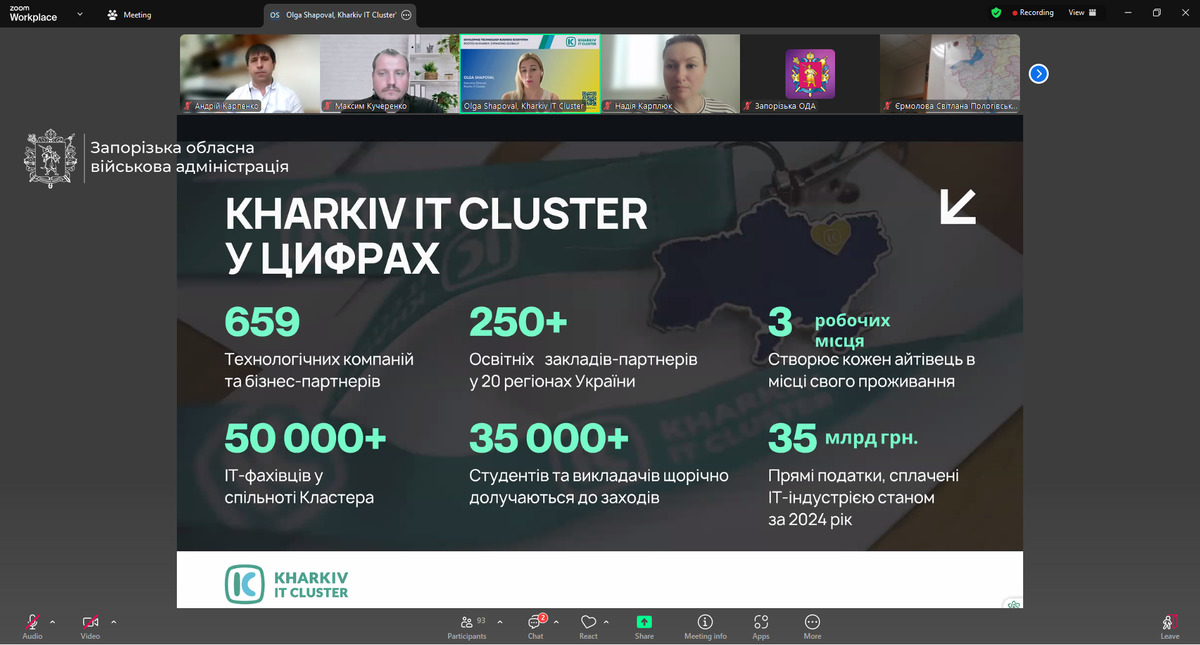This screenshot has height=645, width=1200.
Task: Click the green Share screen icon
Action: (644, 621)
